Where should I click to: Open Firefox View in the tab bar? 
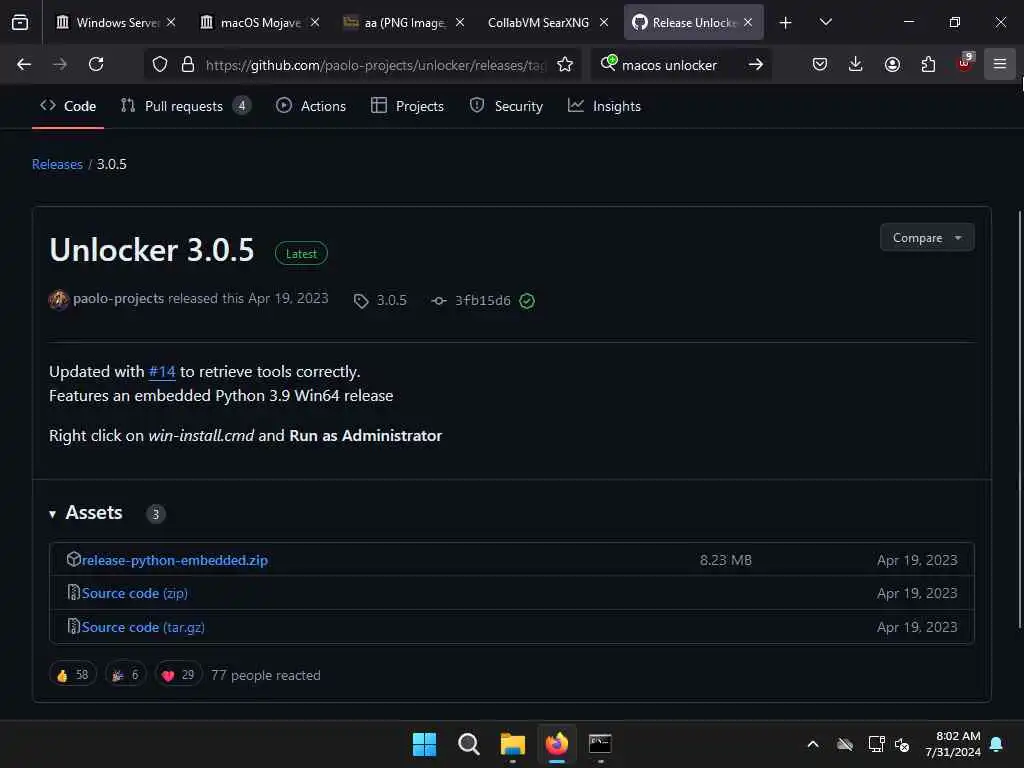pos(20,22)
